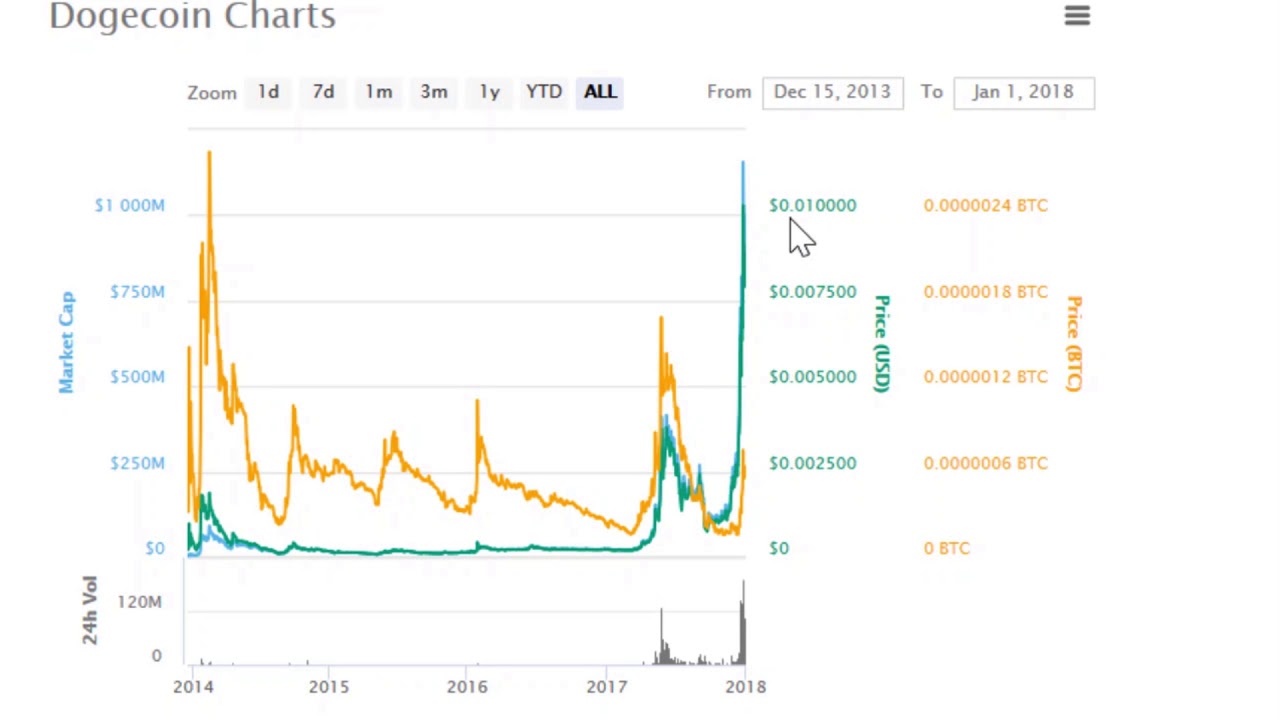The height and width of the screenshot is (720, 1280).
Task: Click the 0.0000018 BTC price tick
Action: coord(985,291)
